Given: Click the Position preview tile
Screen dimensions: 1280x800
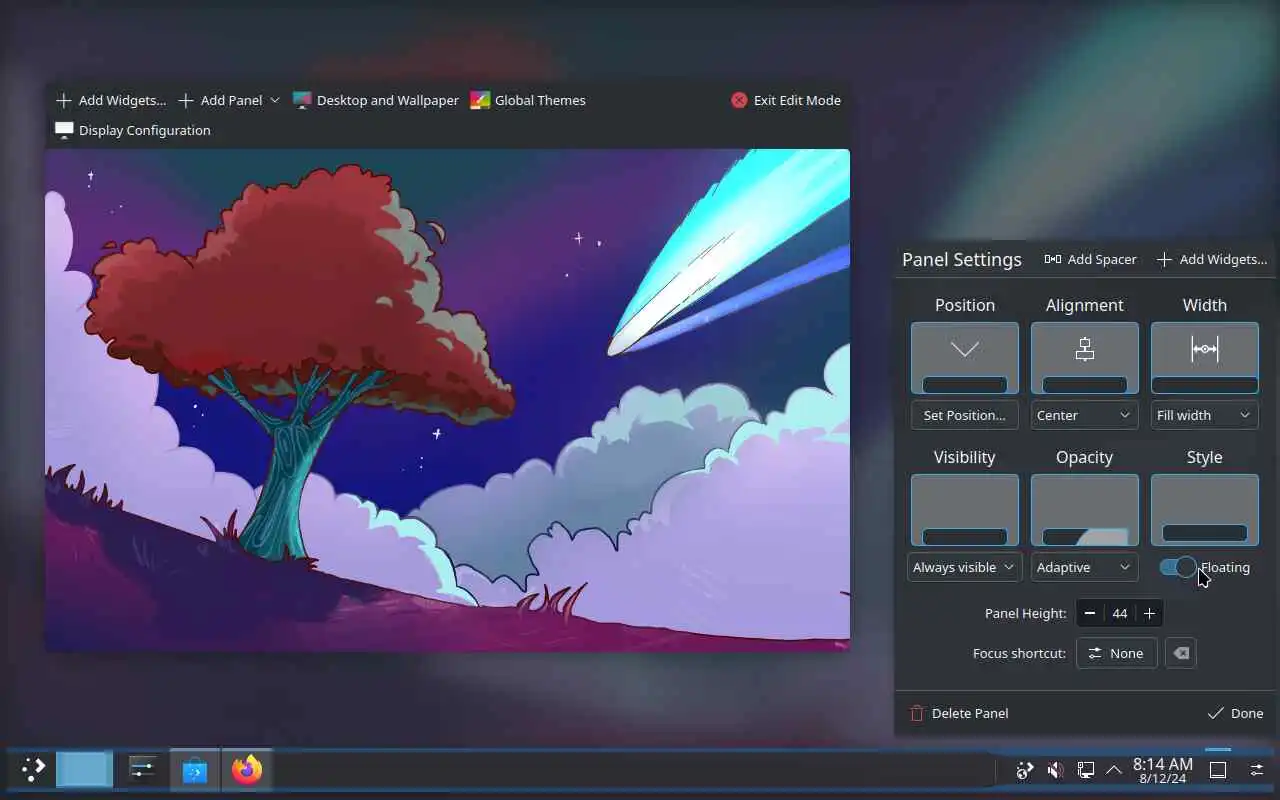Looking at the screenshot, I should coord(965,358).
